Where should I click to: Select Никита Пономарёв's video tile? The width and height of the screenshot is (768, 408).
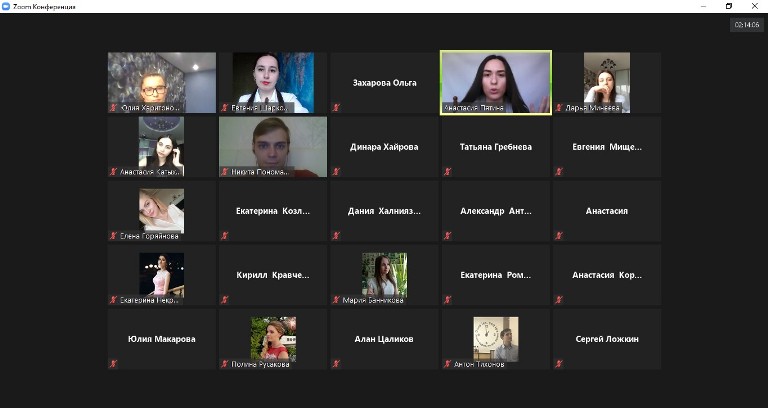pyautogui.click(x=273, y=146)
